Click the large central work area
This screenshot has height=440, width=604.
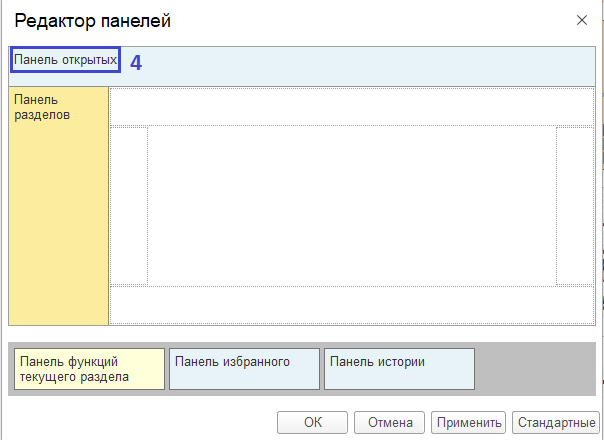click(x=350, y=205)
